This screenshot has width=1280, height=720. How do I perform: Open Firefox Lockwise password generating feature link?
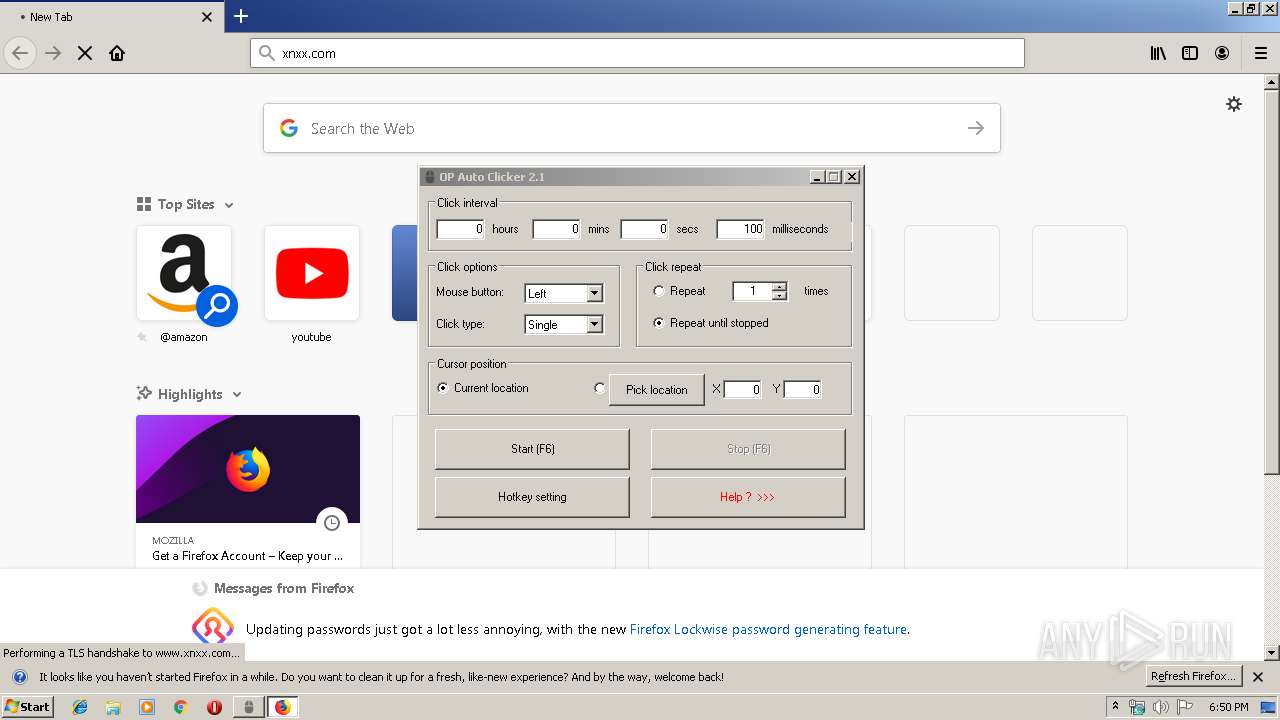(x=768, y=629)
